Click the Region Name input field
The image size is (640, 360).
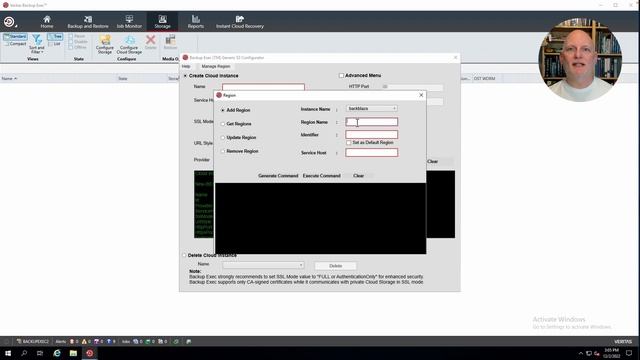(x=371, y=122)
